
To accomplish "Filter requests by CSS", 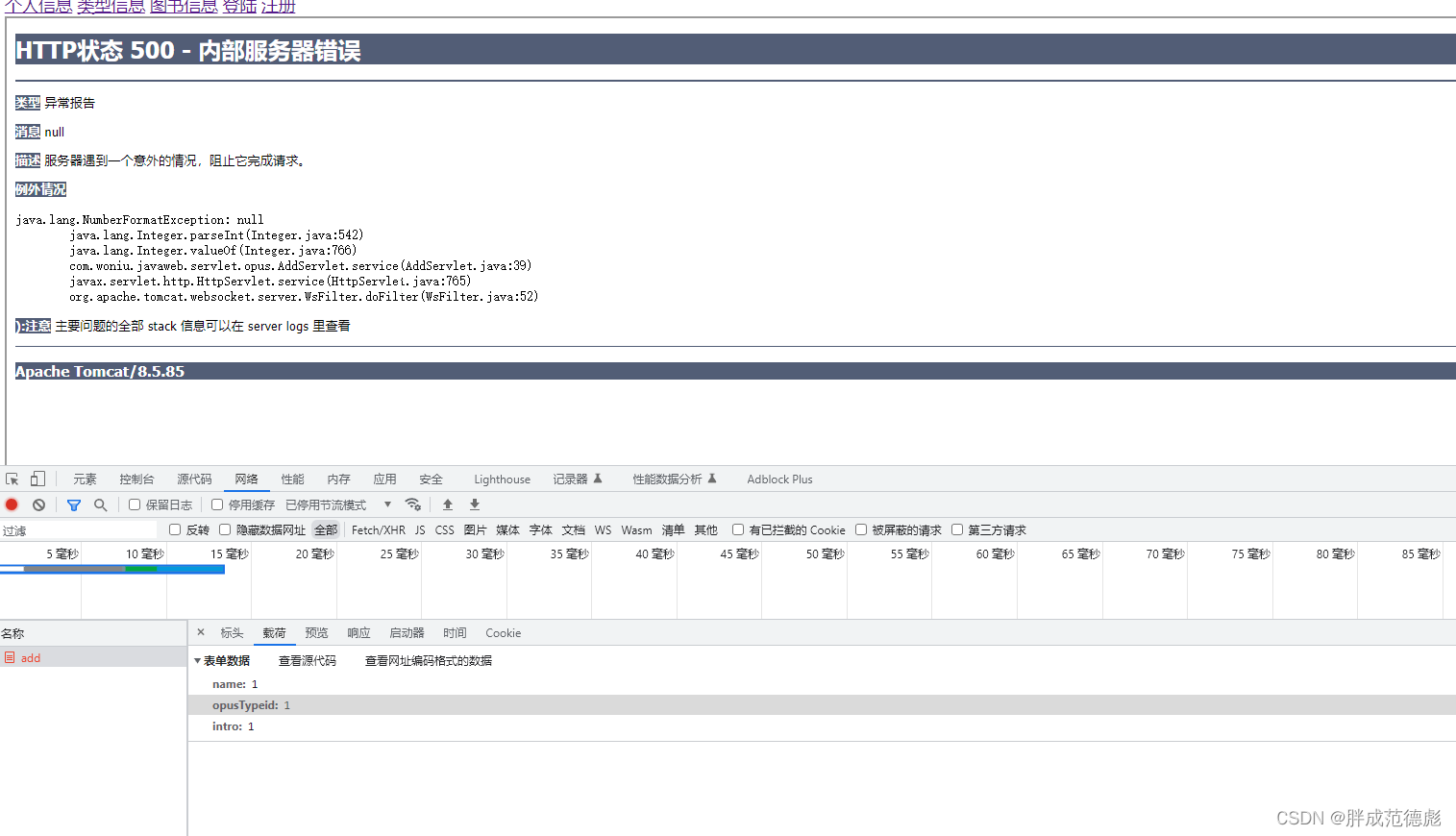I will tap(445, 529).
